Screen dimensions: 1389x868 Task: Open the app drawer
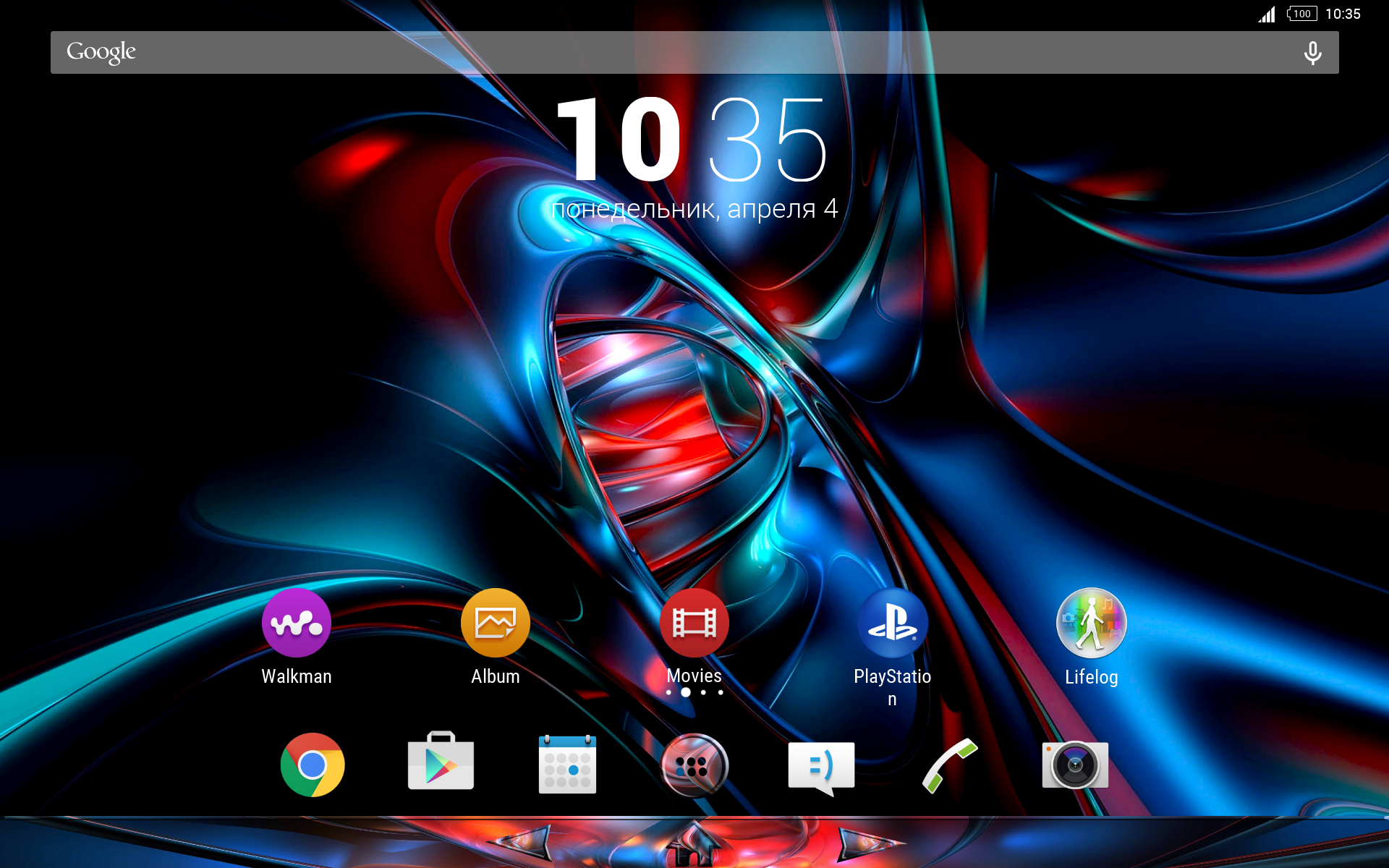point(694,765)
